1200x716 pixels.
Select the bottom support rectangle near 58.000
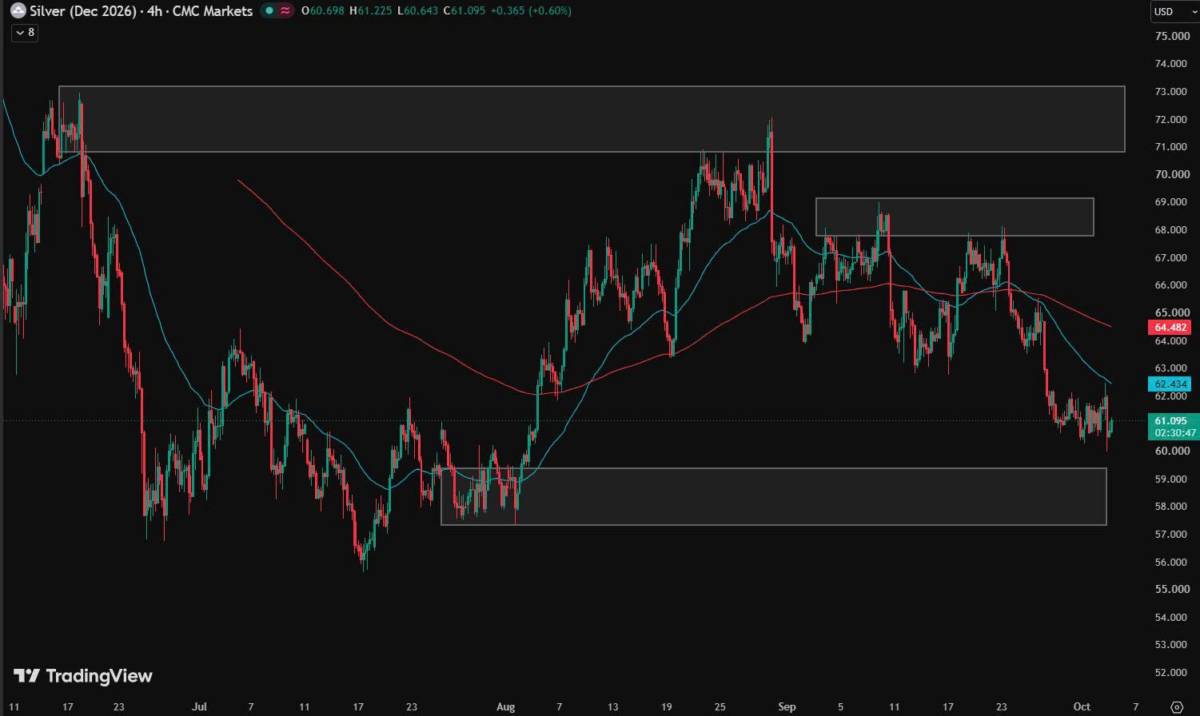coord(774,496)
